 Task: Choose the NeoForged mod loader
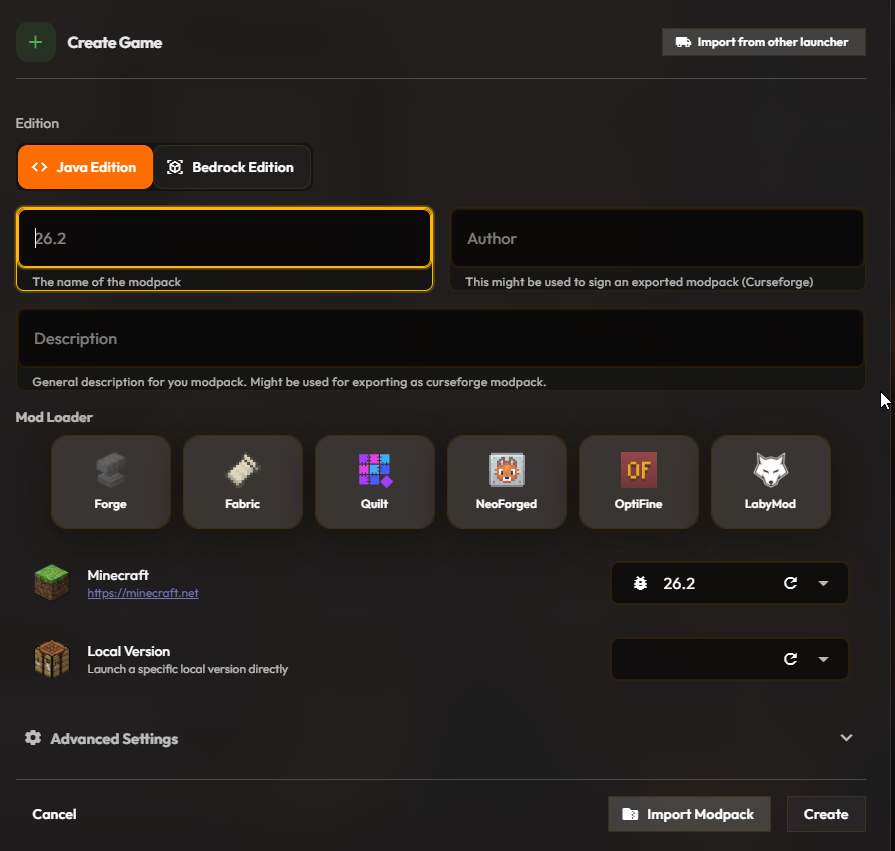506,482
